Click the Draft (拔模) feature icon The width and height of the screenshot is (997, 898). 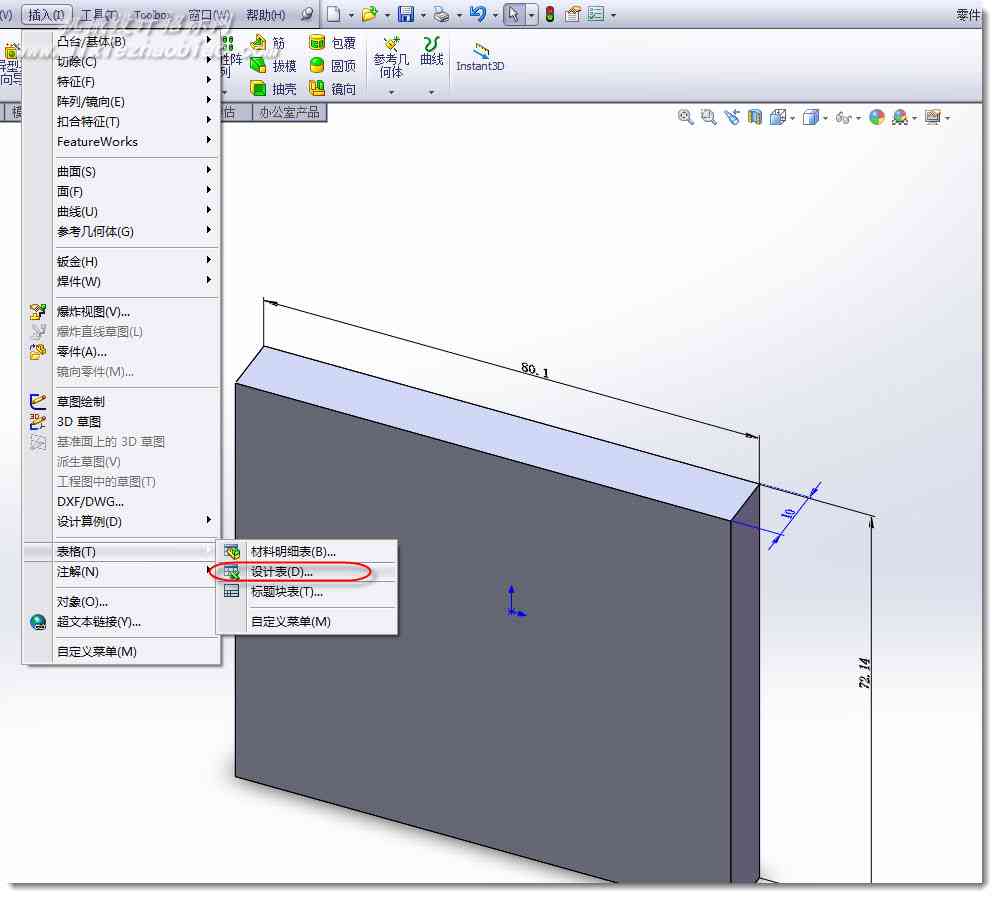258,66
